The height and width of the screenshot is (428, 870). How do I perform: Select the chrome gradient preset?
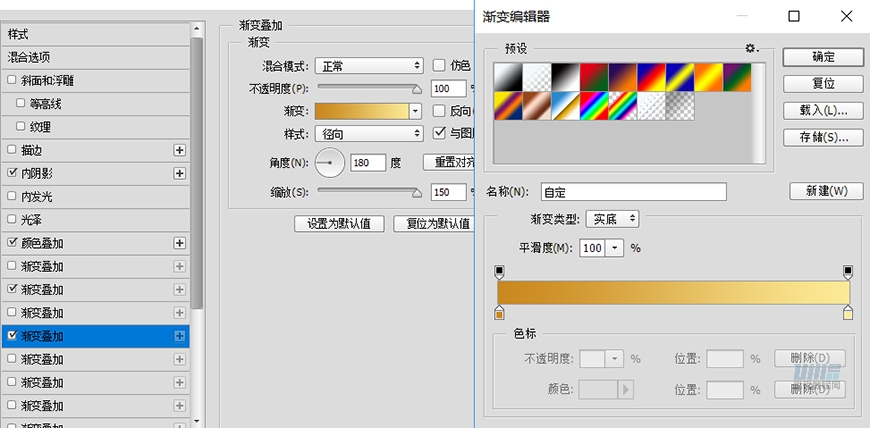pos(566,106)
